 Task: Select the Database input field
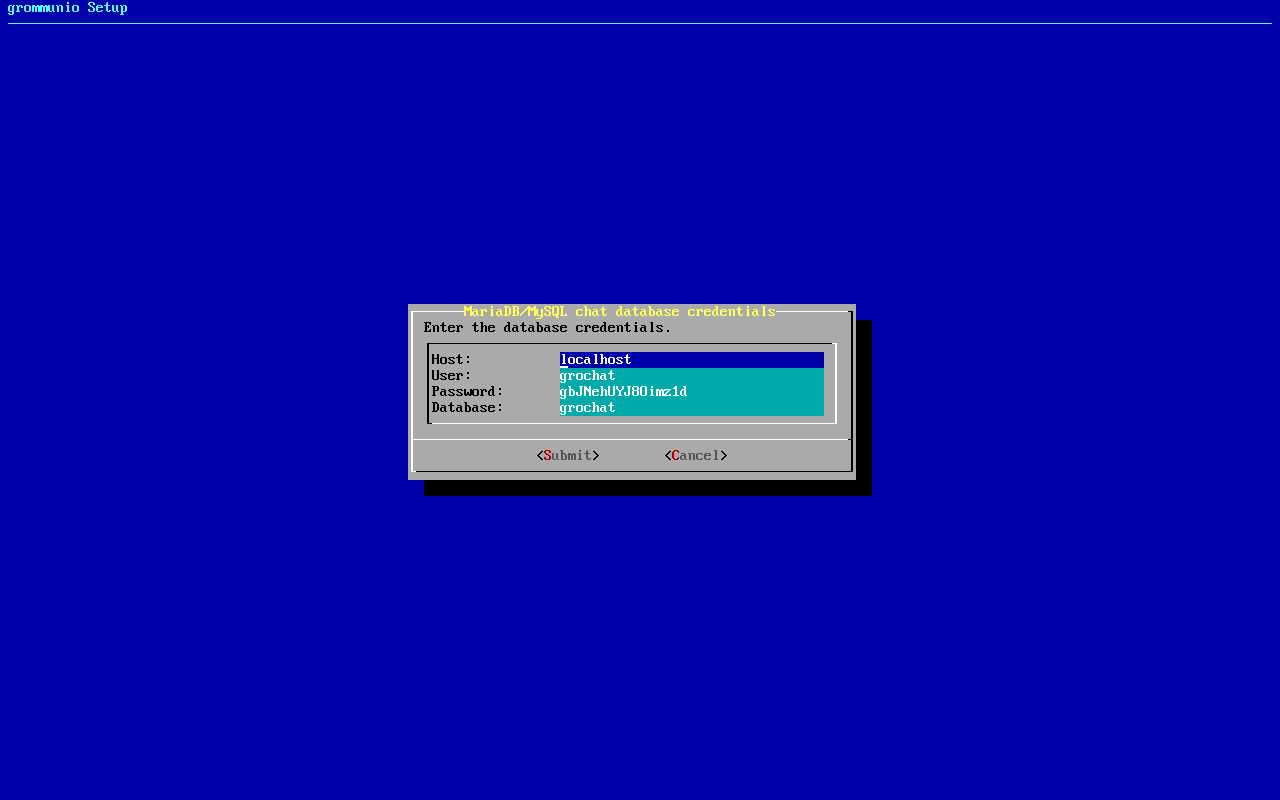(x=692, y=408)
